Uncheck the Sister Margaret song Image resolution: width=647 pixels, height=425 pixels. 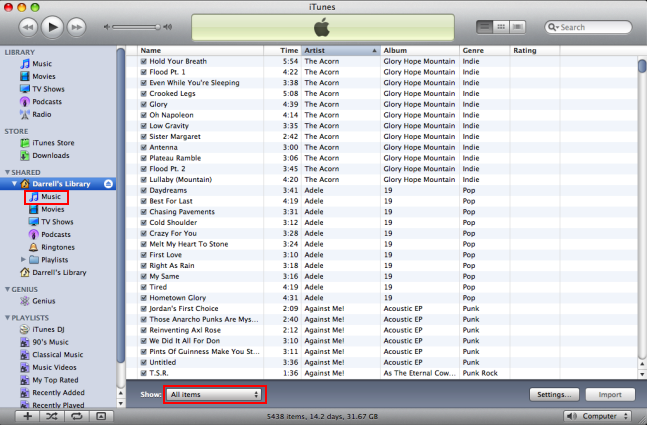click(144, 136)
